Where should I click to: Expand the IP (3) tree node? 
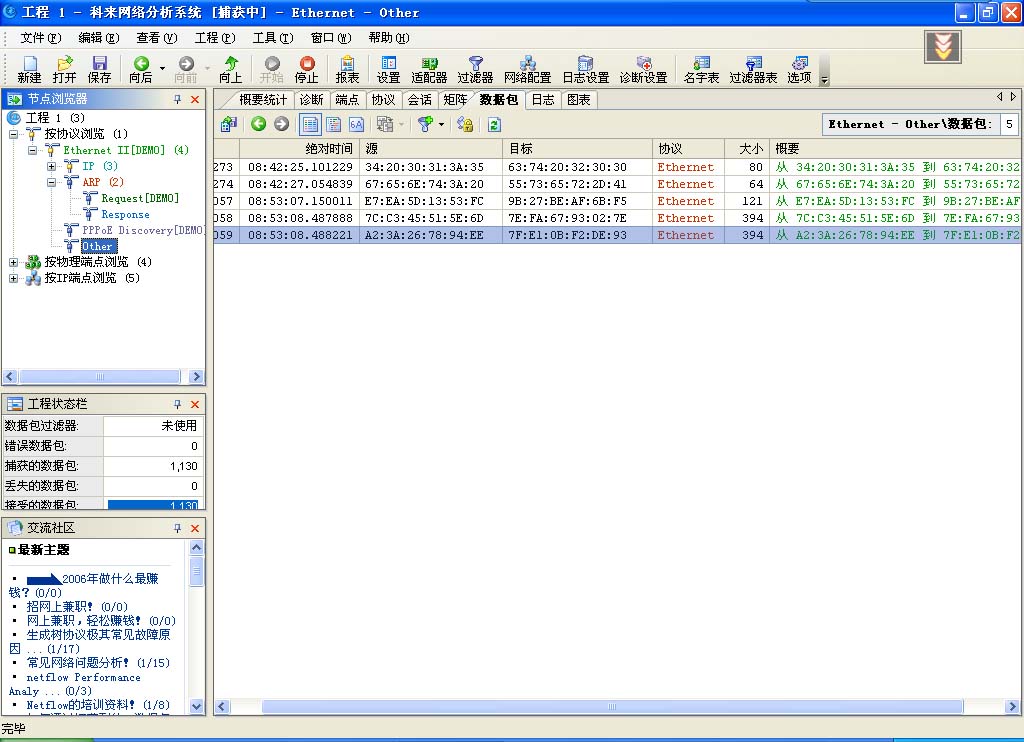click(52, 166)
